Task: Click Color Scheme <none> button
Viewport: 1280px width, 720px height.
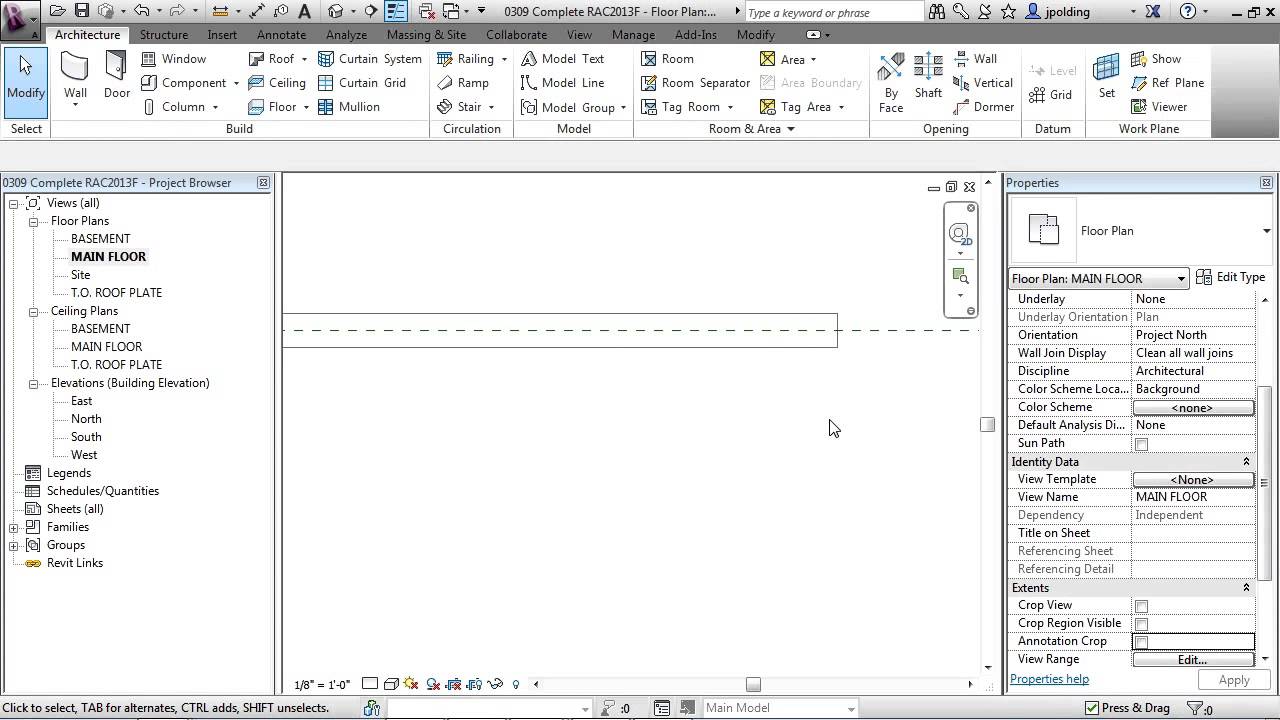Action: [x=1193, y=408]
